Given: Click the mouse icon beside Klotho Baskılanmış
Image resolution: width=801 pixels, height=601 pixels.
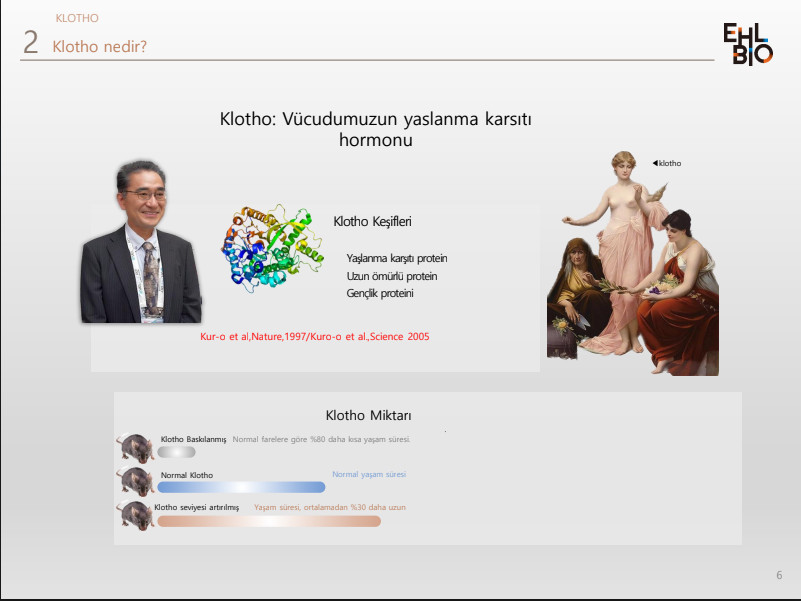Looking at the screenshot, I should pos(134,445).
